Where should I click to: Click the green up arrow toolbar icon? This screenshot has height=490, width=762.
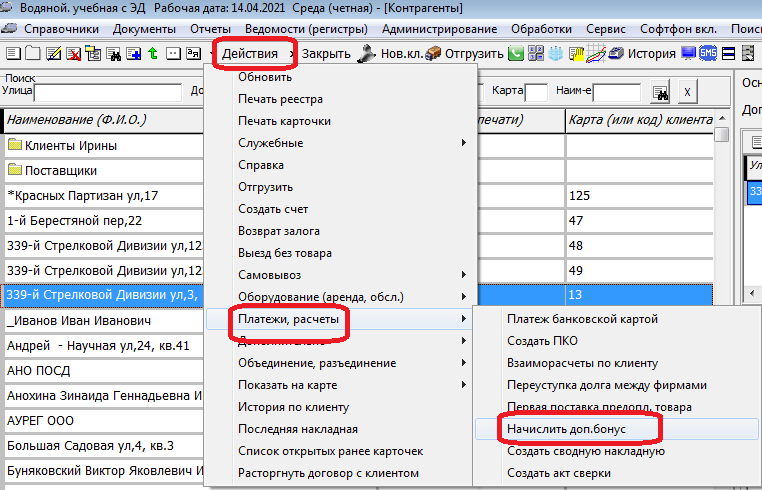[152, 53]
